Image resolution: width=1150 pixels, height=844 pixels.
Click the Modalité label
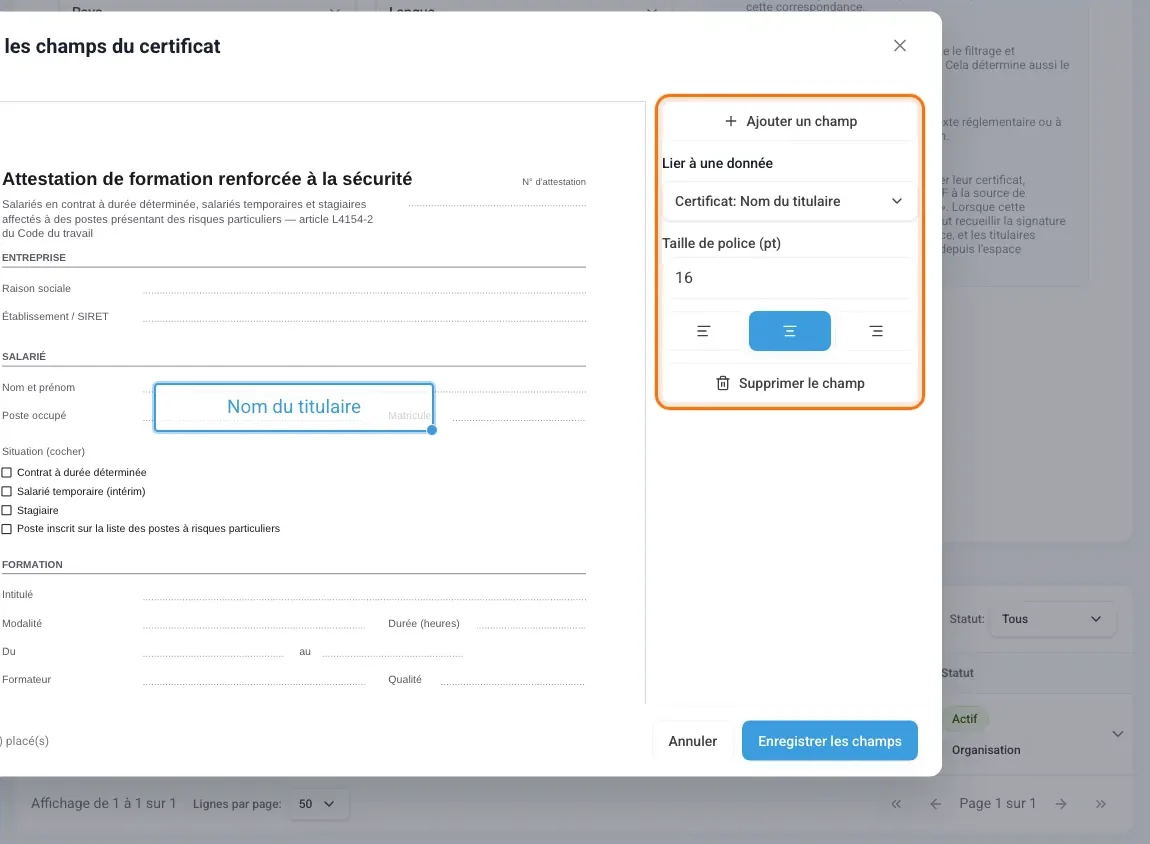click(x=22, y=623)
